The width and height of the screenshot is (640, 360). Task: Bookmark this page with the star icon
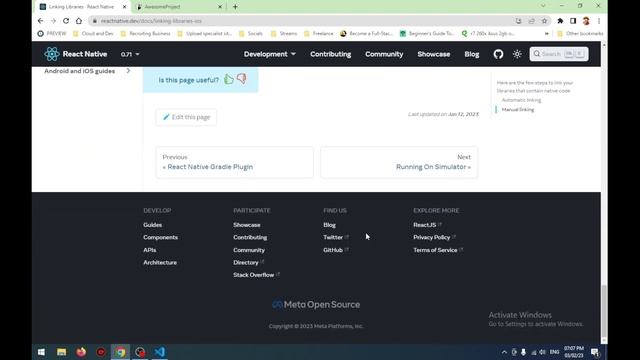tap(544, 21)
